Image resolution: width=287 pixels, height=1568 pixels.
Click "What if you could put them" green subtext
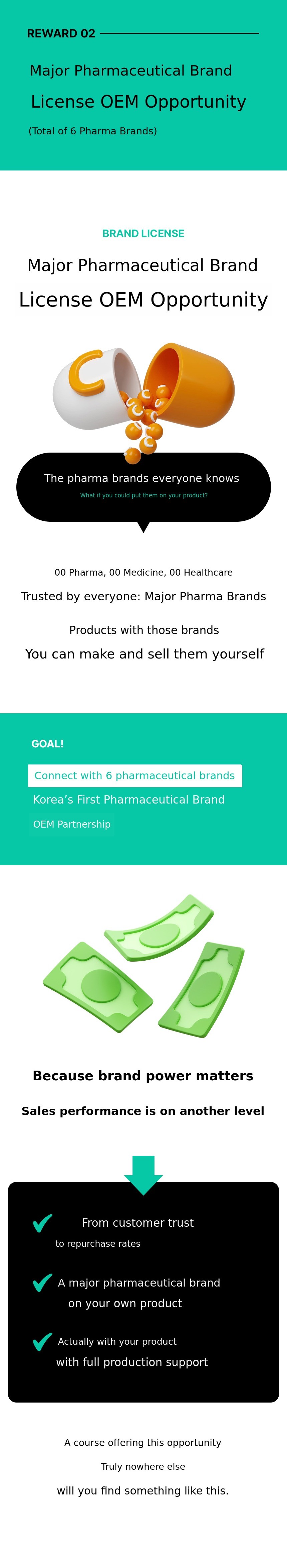(x=144, y=495)
